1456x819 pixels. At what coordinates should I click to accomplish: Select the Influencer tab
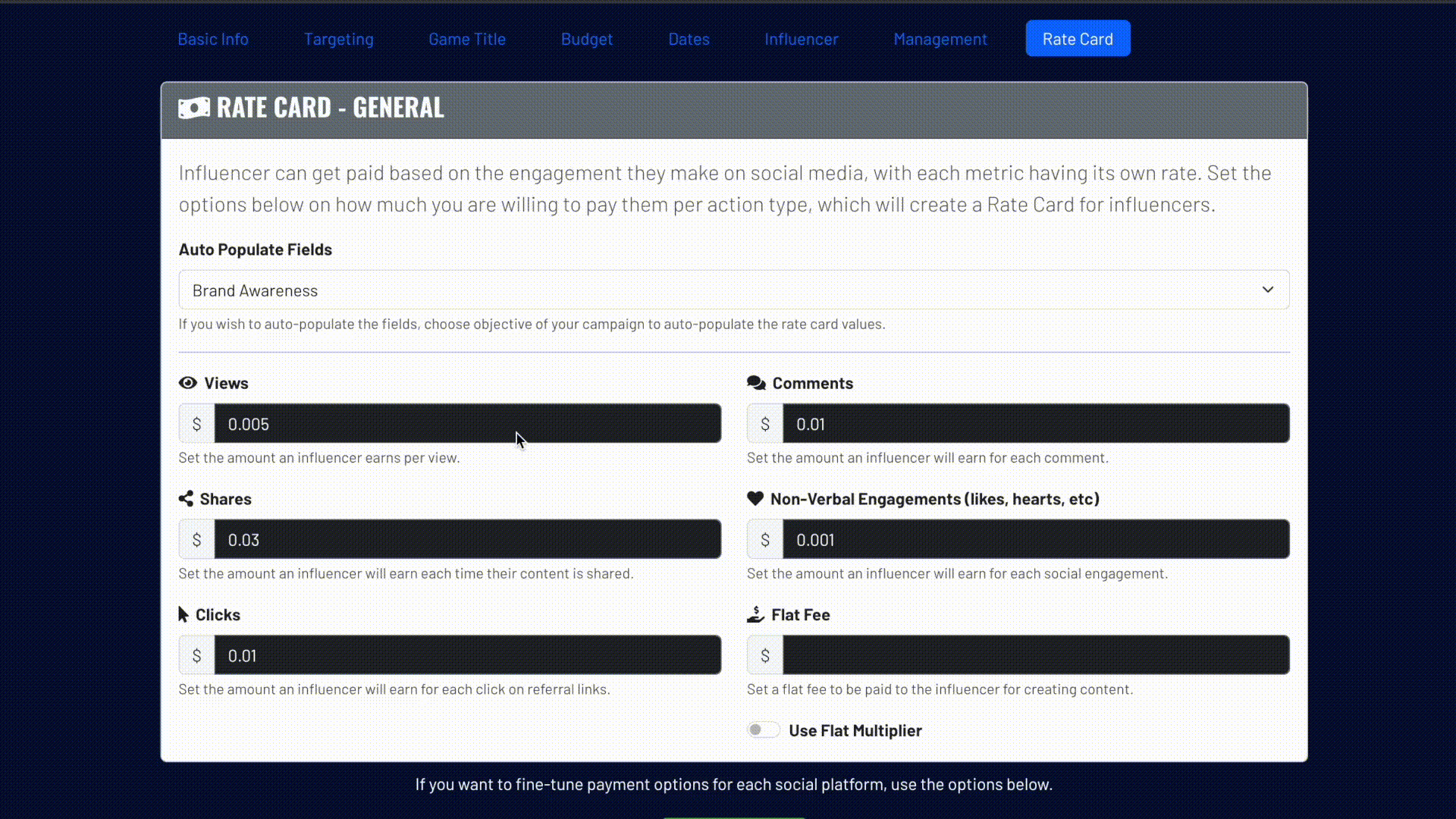801,39
